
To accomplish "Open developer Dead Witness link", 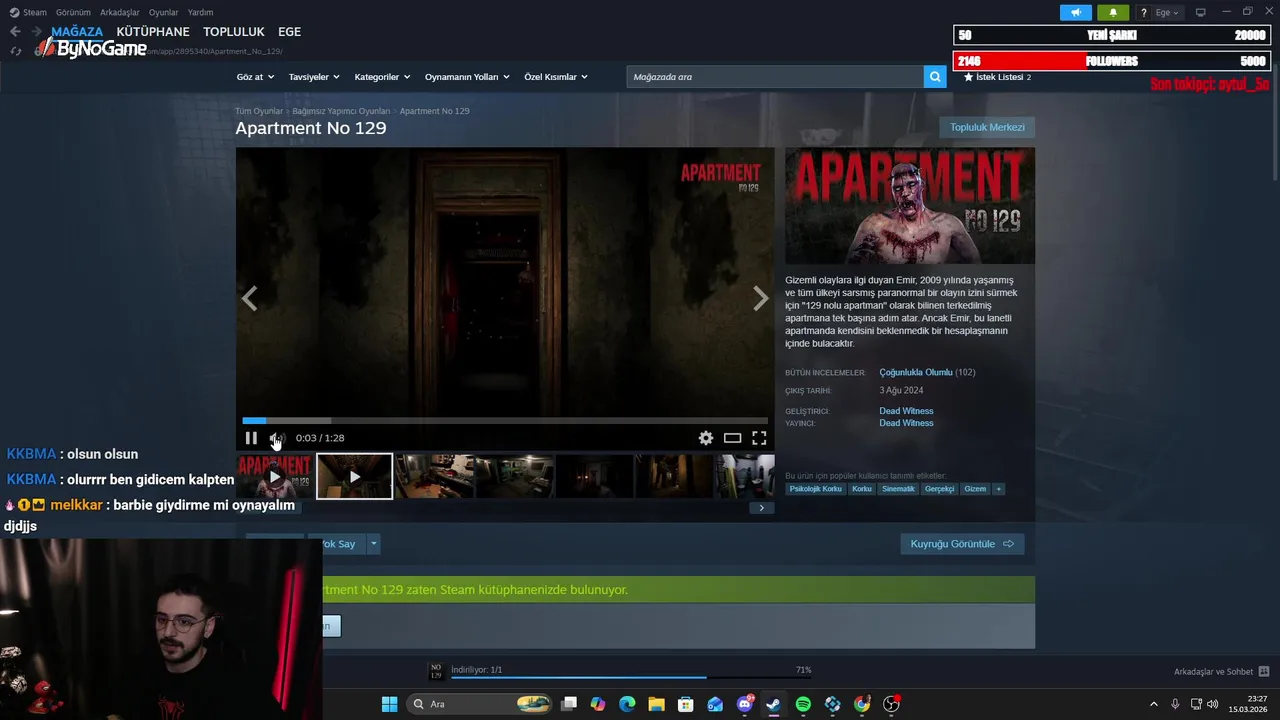I will pos(906,411).
